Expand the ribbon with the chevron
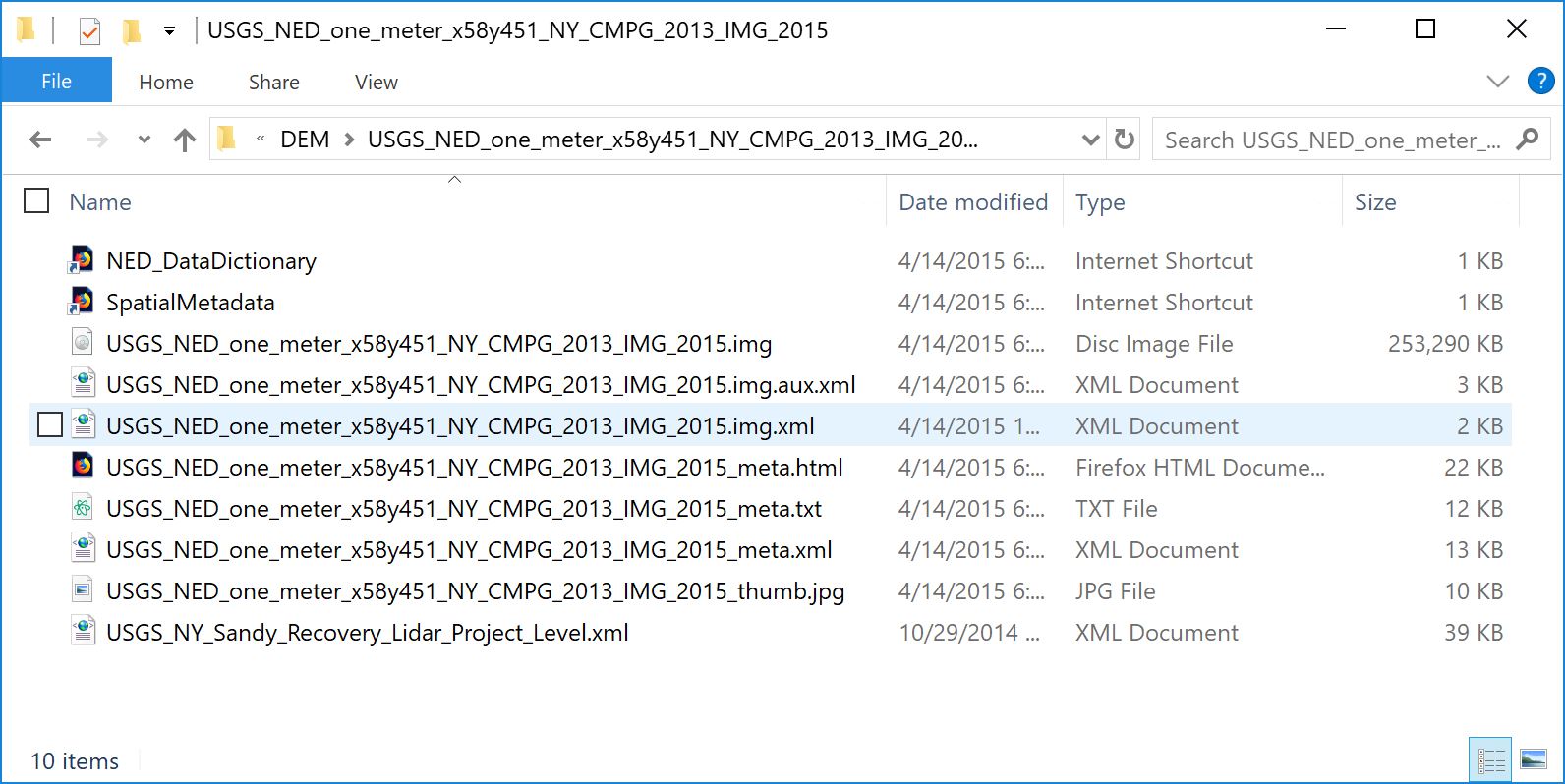1565x784 pixels. pos(1497,82)
